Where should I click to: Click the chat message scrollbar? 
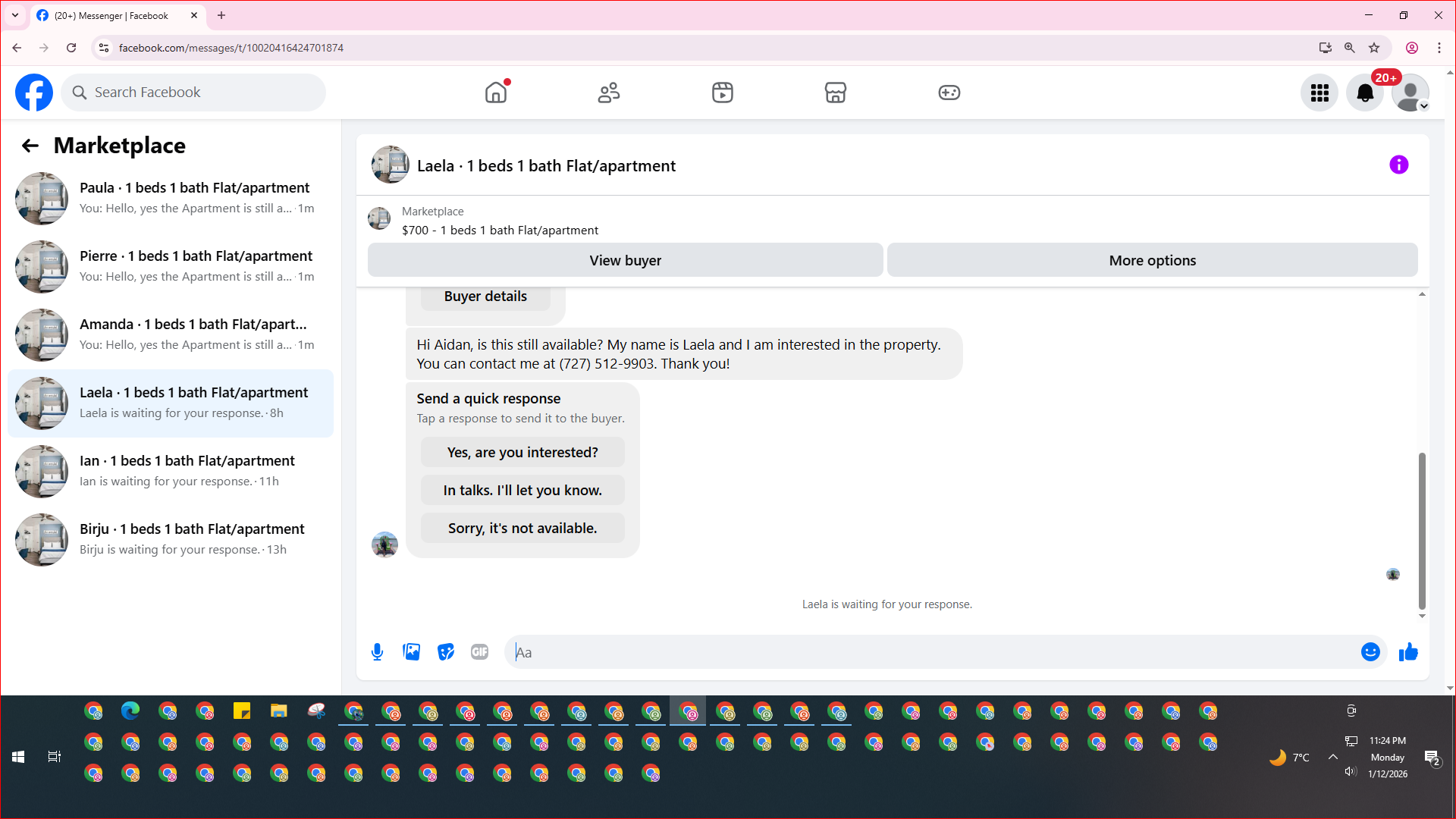(1422, 531)
